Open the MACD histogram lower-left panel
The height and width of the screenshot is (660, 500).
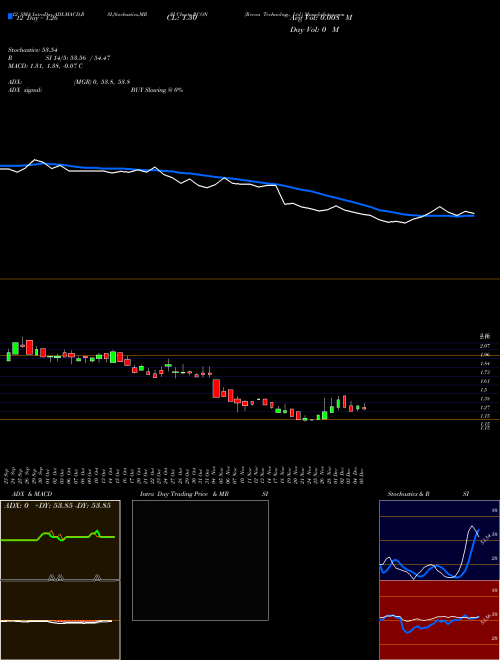pyautogui.click(x=60, y=620)
